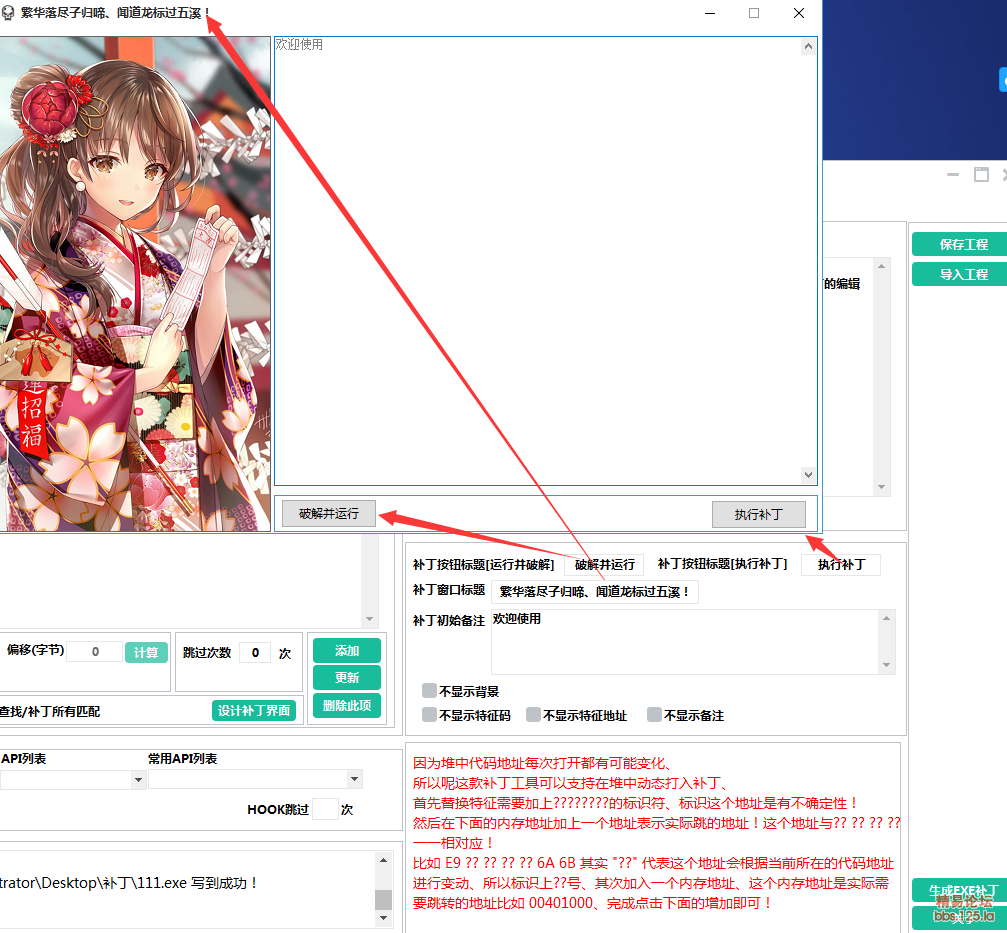Click the 查找/补丁所有匹配 label
Viewport: 1007px width, 933px height.
click(50, 711)
